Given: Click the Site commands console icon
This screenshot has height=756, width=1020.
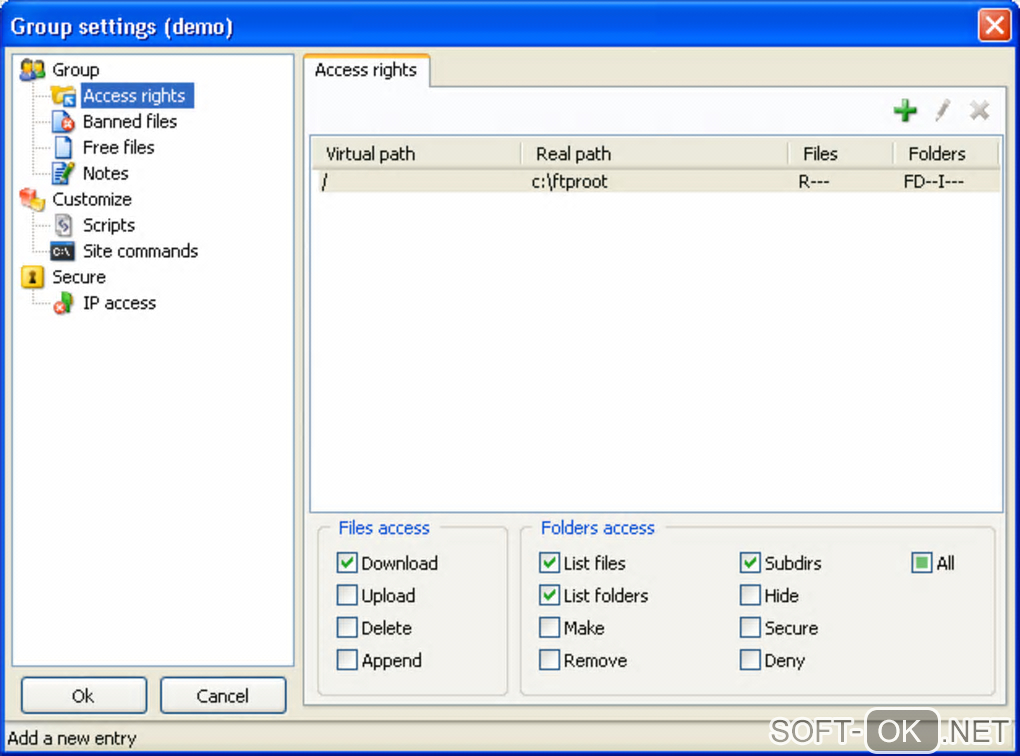Looking at the screenshot, I should [62, 251].
